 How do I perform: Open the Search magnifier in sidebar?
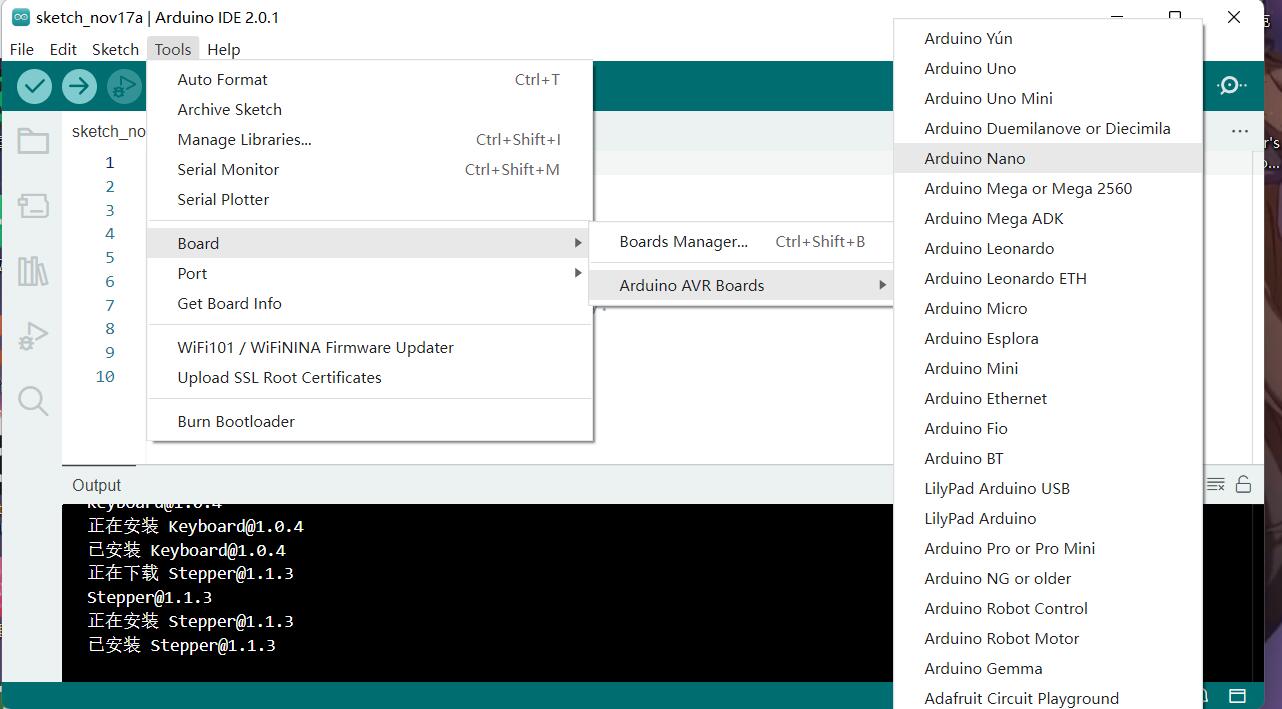point(33,401)
